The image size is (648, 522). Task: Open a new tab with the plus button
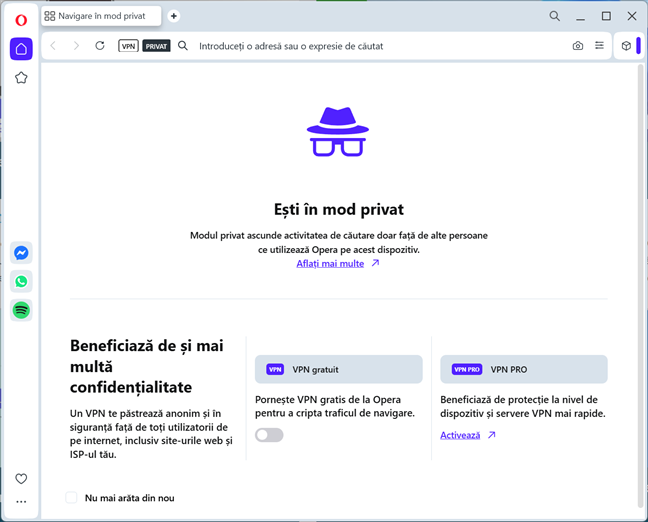tap(174, 16)
